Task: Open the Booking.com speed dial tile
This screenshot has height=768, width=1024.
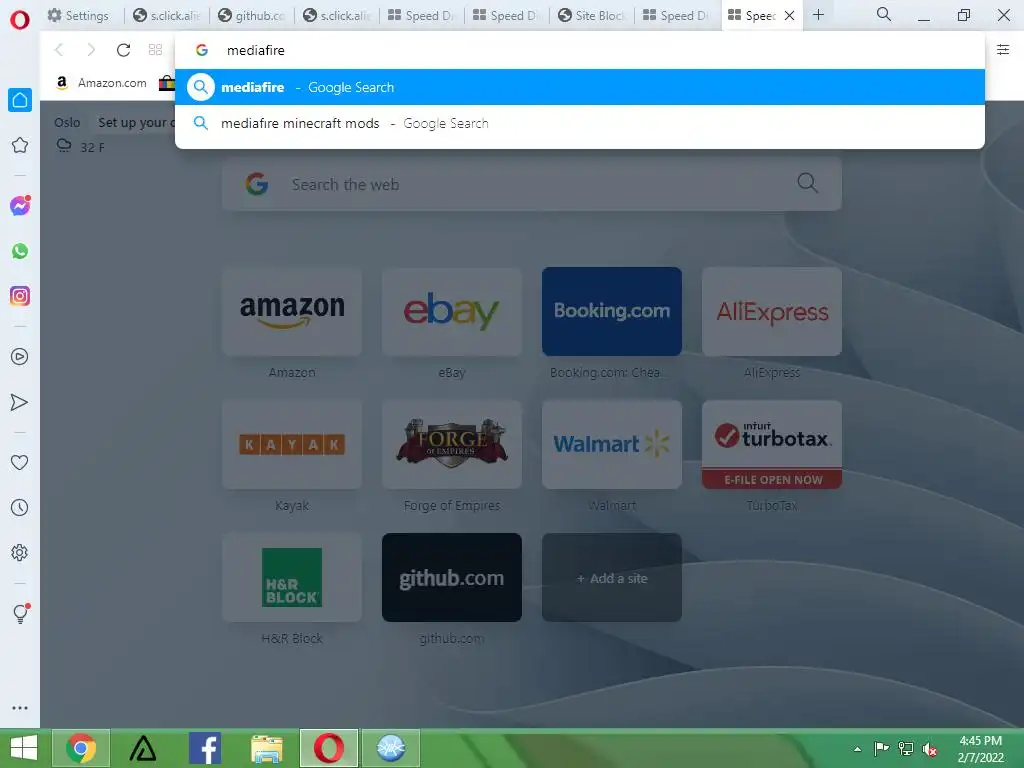Action: pos(612,311)
